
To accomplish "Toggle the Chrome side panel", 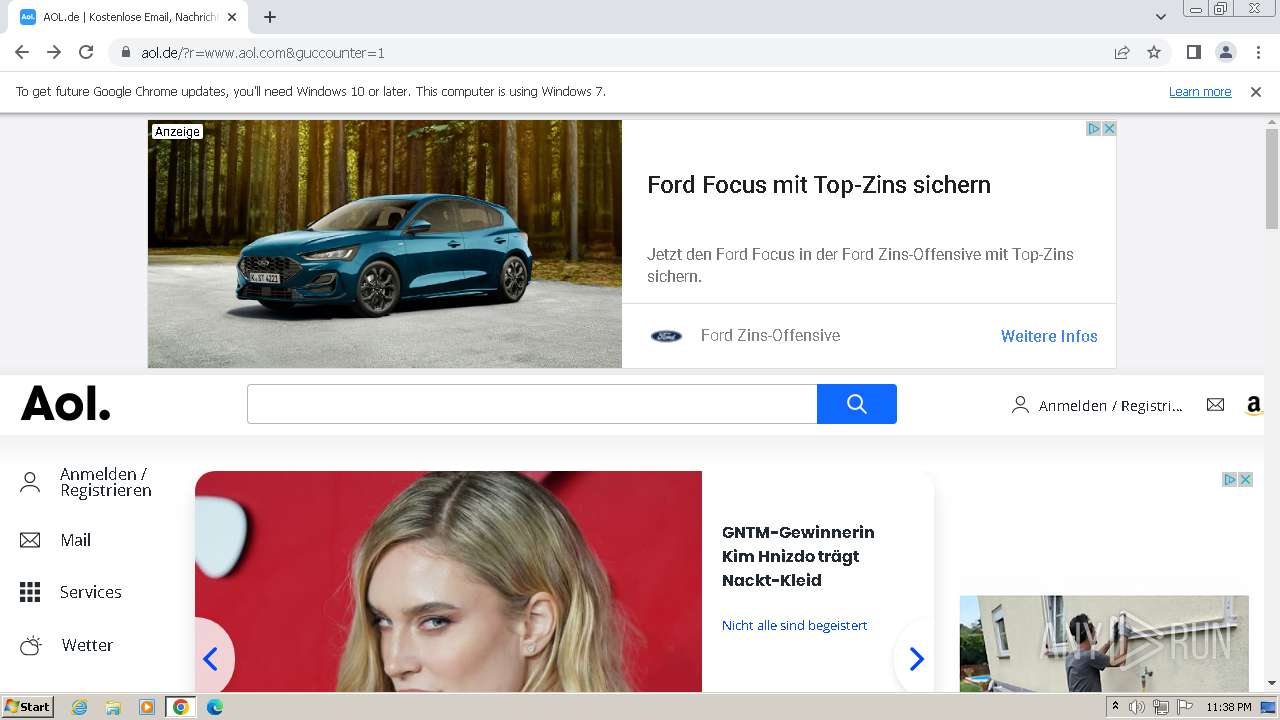I will (1193, 52).
